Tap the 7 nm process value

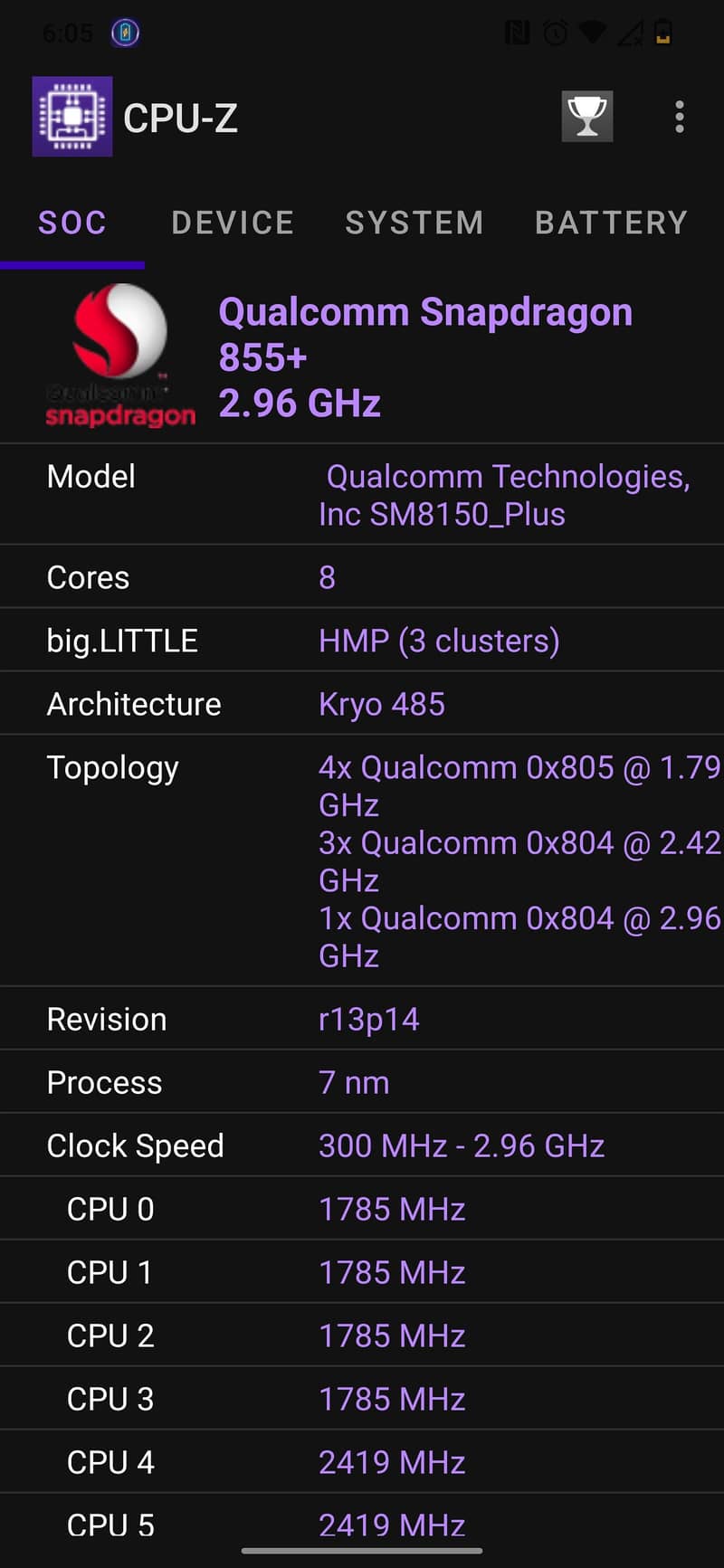point(353,1081)
